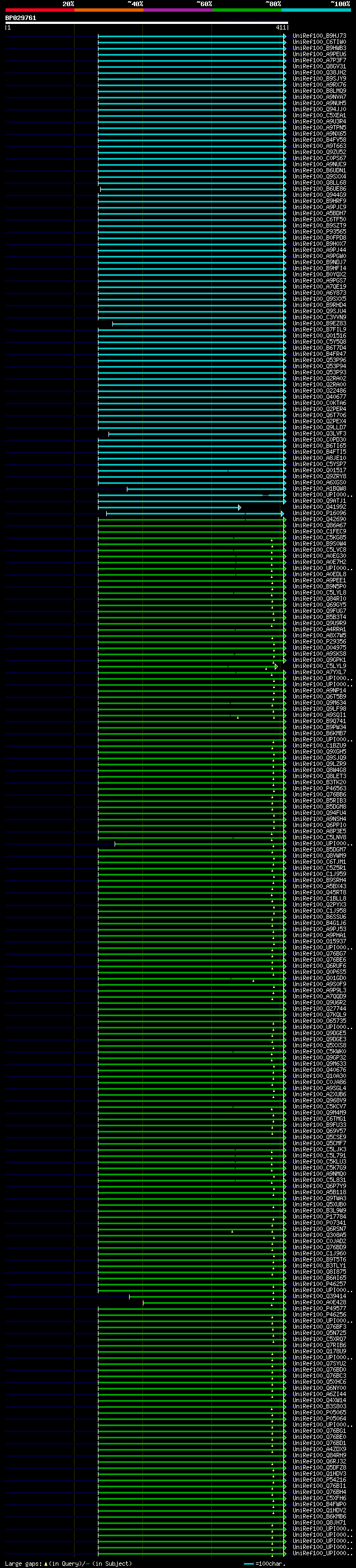Click label UniRef100_B9PW34

pos(319,728)
